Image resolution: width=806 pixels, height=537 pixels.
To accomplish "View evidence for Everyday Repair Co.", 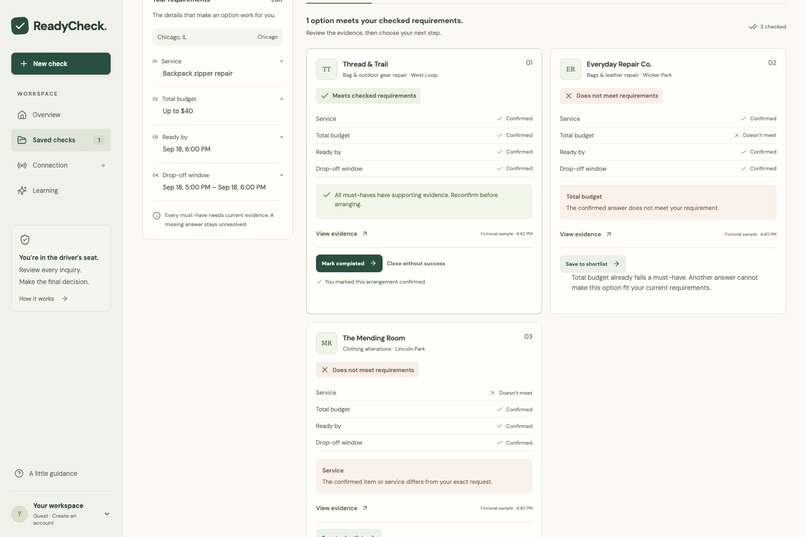I will click(585, 234).
